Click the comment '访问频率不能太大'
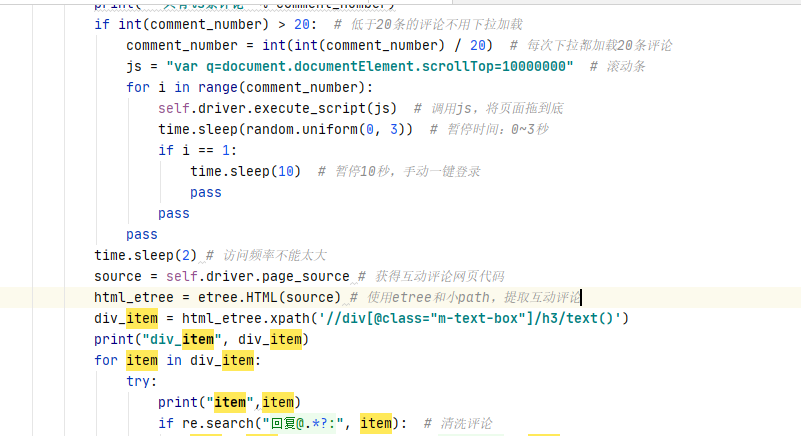Screen dimensions: 801x436 [274, 255]
